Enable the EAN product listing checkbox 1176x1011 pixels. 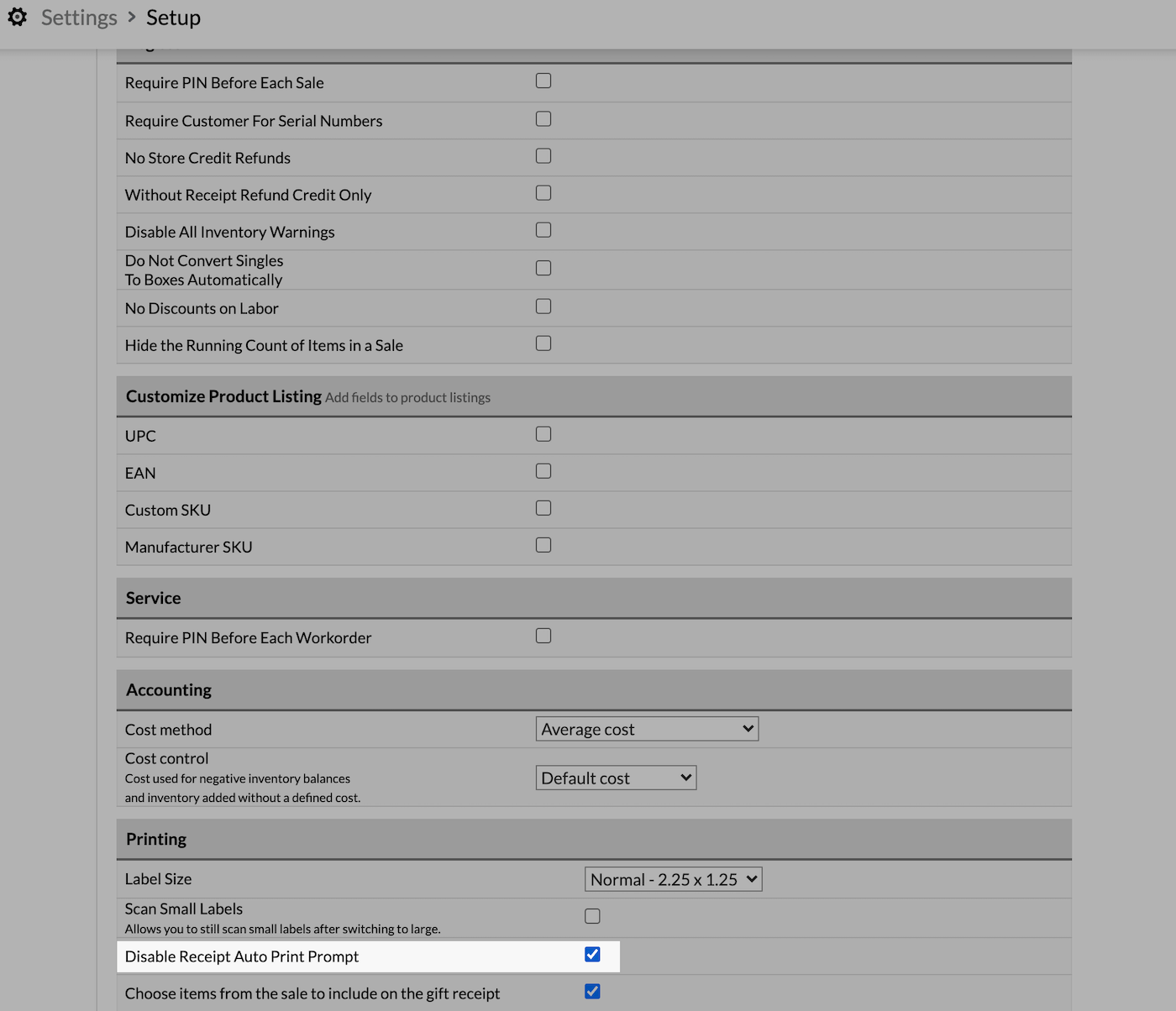point(543,471)
